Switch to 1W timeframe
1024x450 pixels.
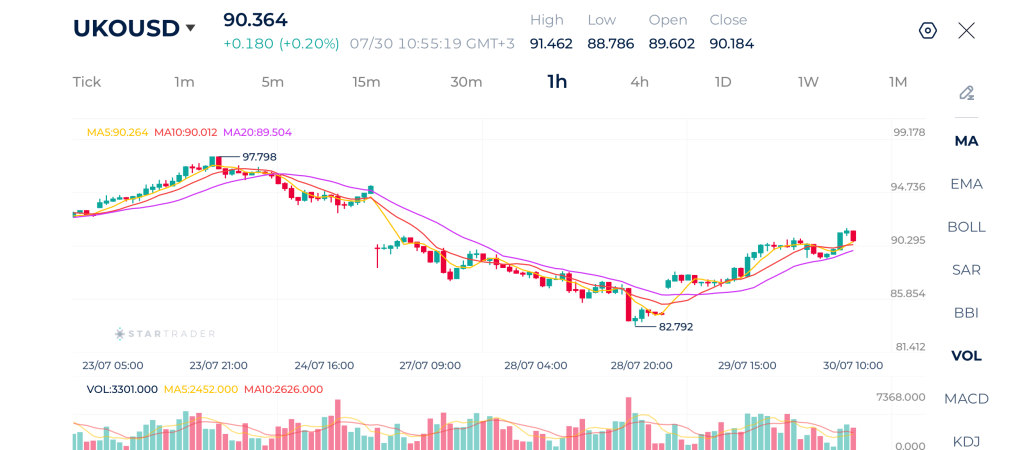[x=808, y=82]
